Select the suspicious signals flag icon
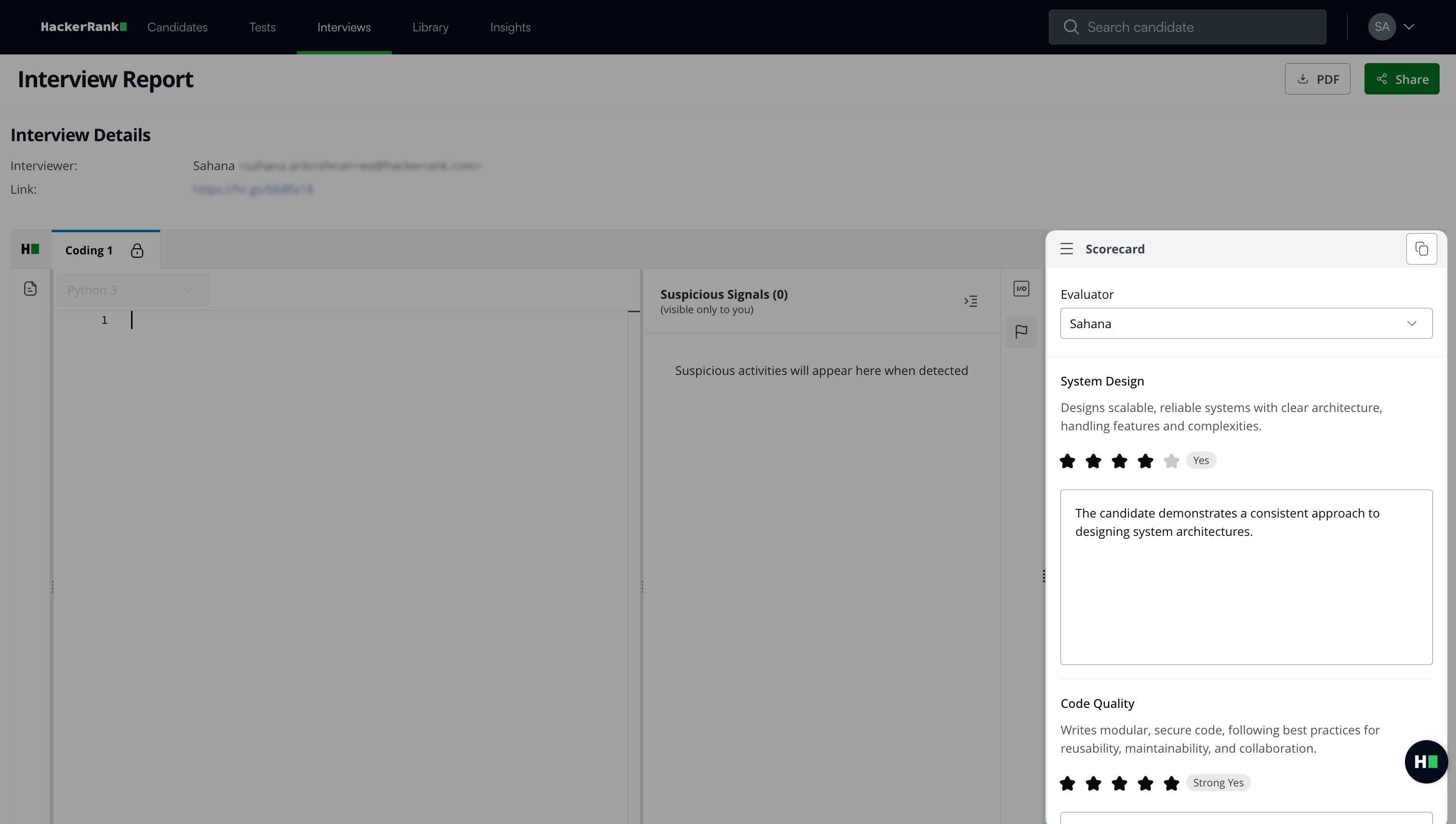 [1020, 332]
